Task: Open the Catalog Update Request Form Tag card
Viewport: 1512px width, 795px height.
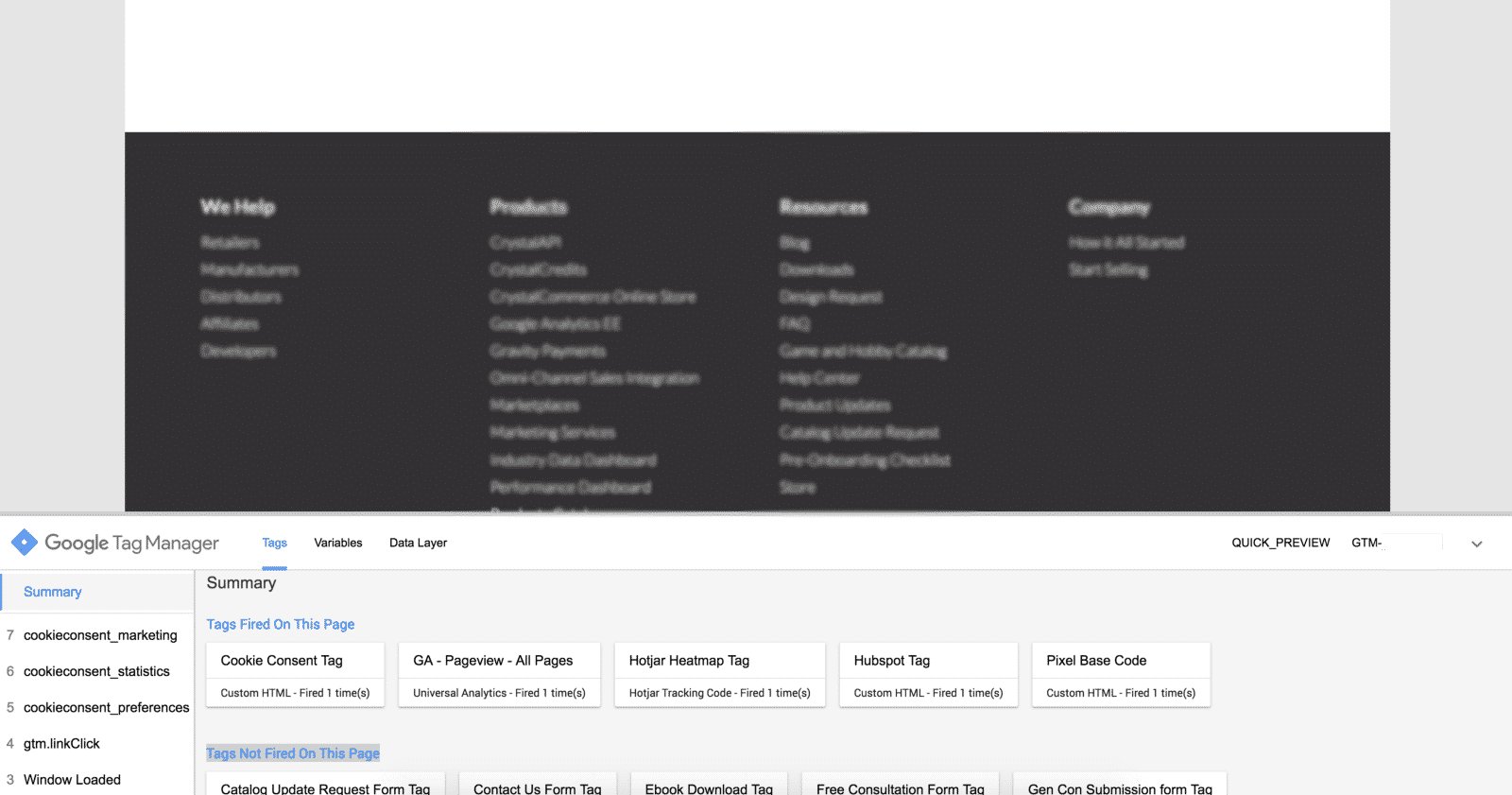Action: click(x=326, y=784)
